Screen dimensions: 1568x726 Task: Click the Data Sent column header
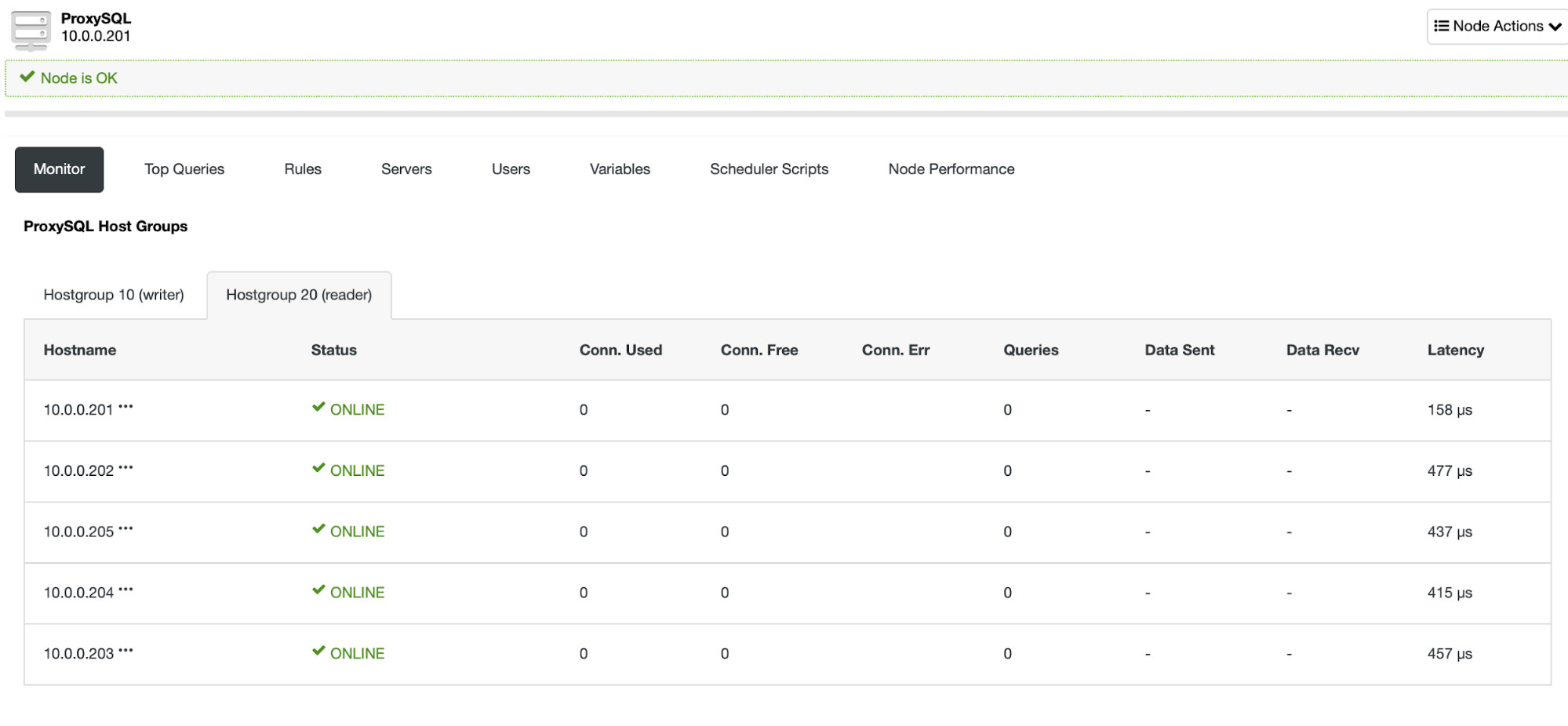pyautogui.click(x=1180, y=350)
